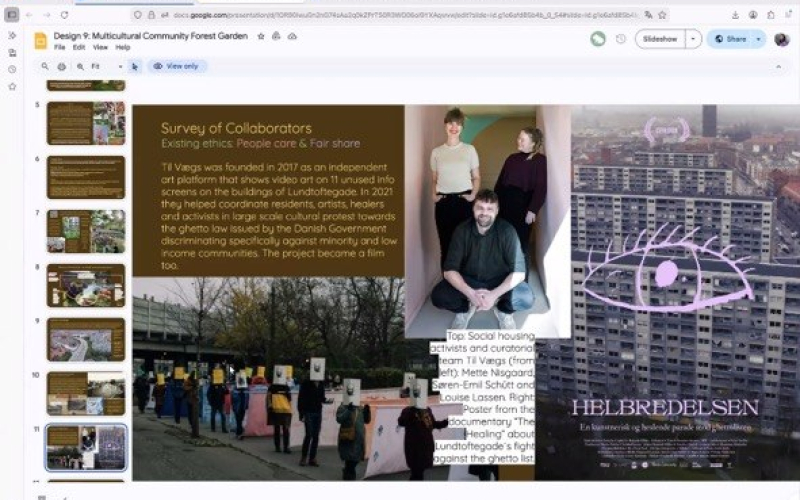Click the 'Survey of Collaborators' slide heading
Viewport: 800px width, 500px height.
pos(236,128)
